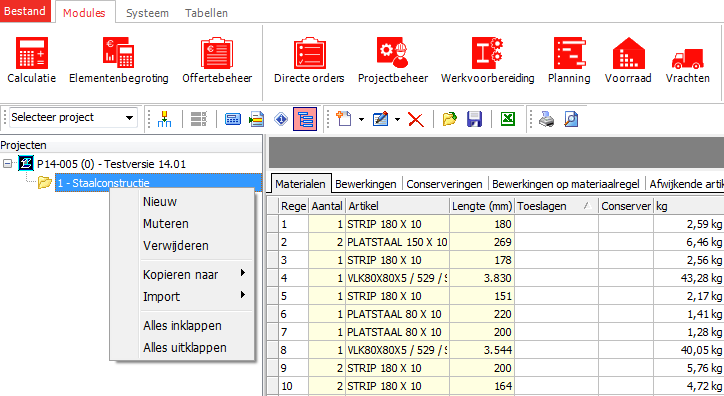Click the save floppy disk icon
Viewport: 724px width, 396px height.
coord(474,119)
